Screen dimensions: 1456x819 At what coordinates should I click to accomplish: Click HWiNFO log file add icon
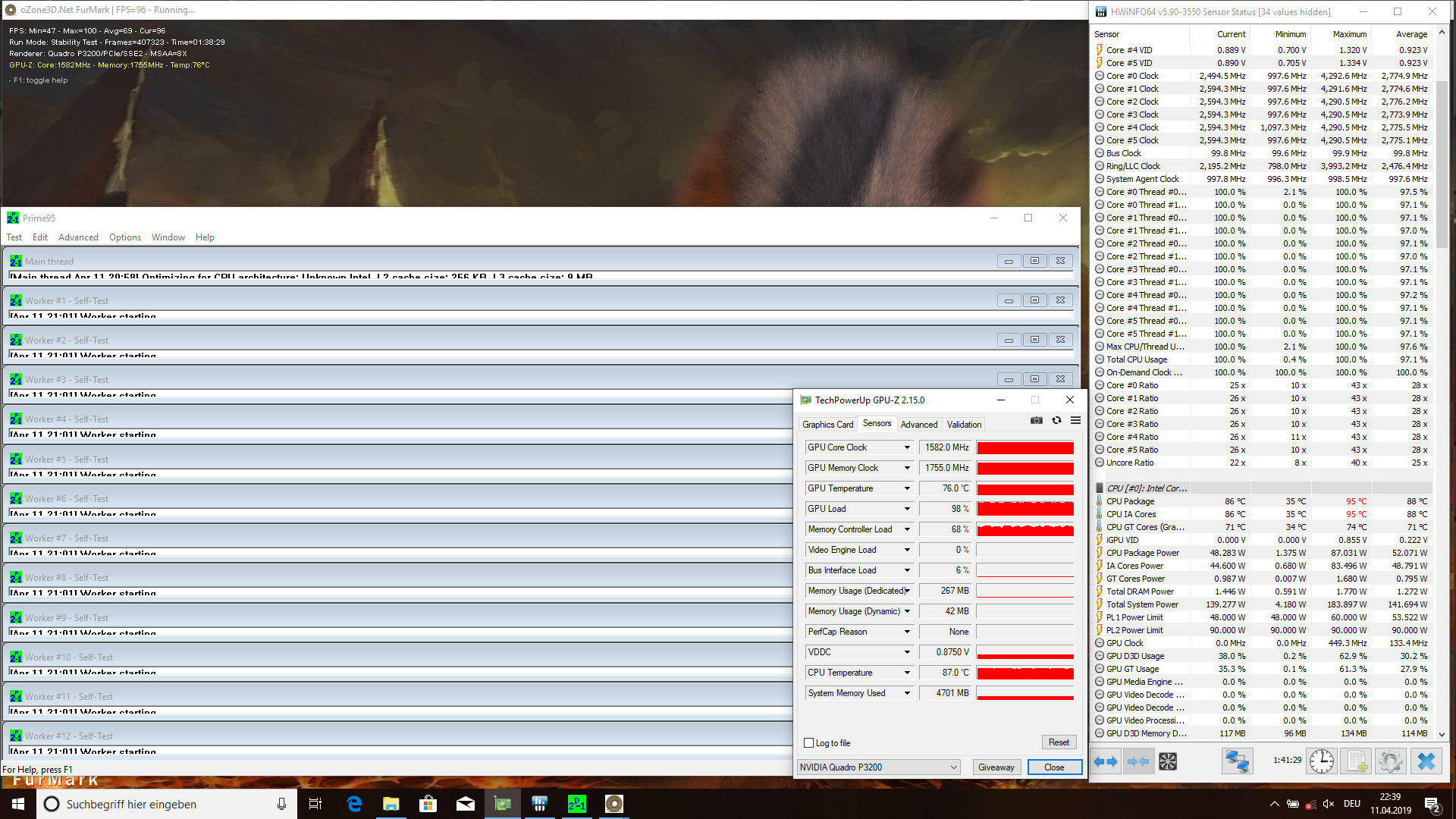coord(1356,761)
